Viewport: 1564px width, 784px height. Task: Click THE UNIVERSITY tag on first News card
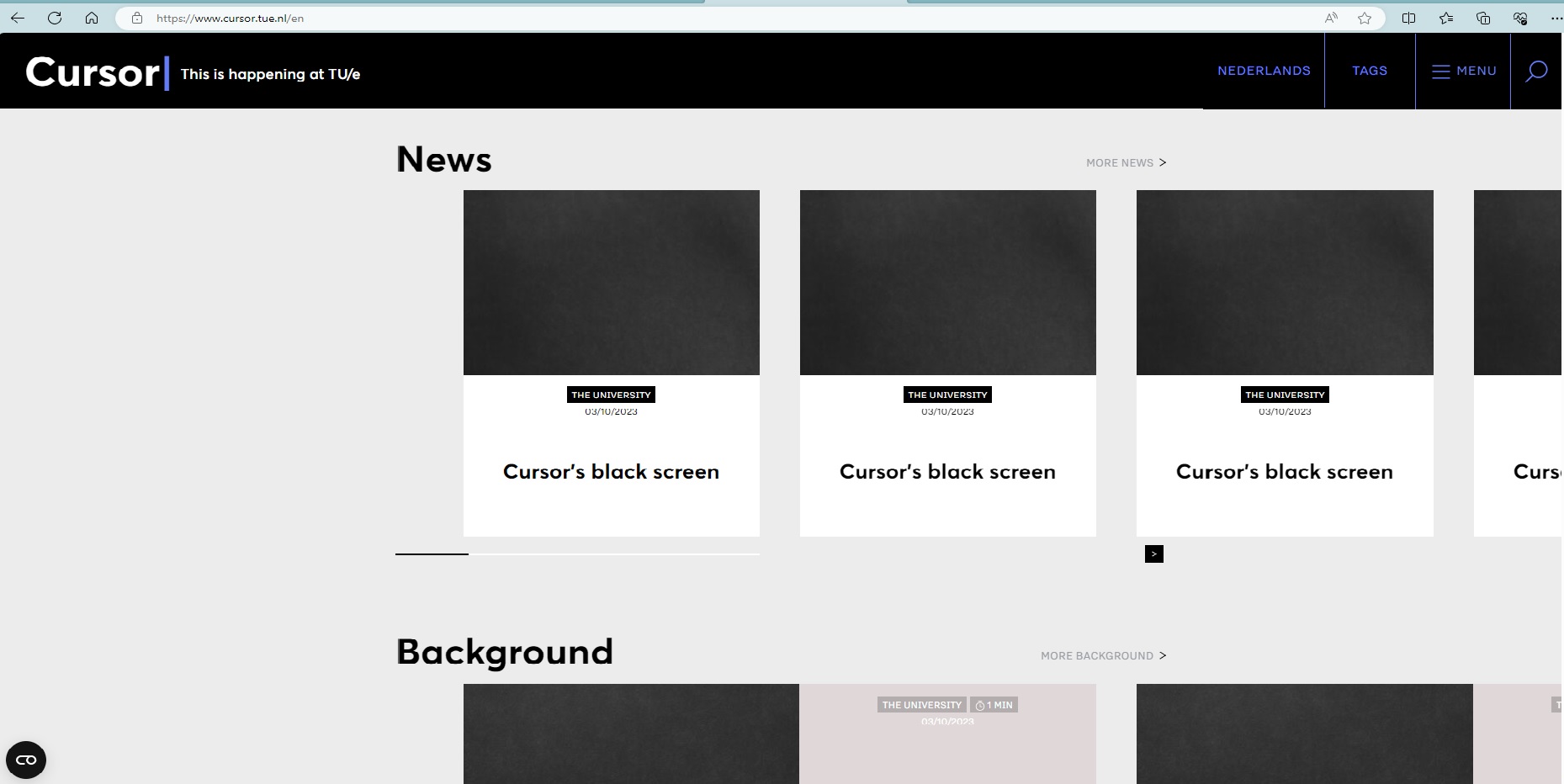612,395
